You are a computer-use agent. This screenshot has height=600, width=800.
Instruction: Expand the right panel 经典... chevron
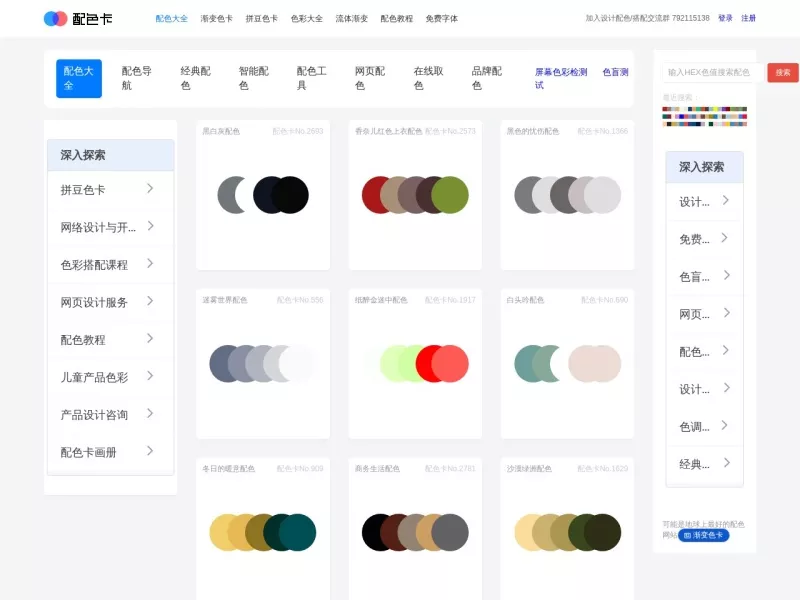click(x=727, y=463)
